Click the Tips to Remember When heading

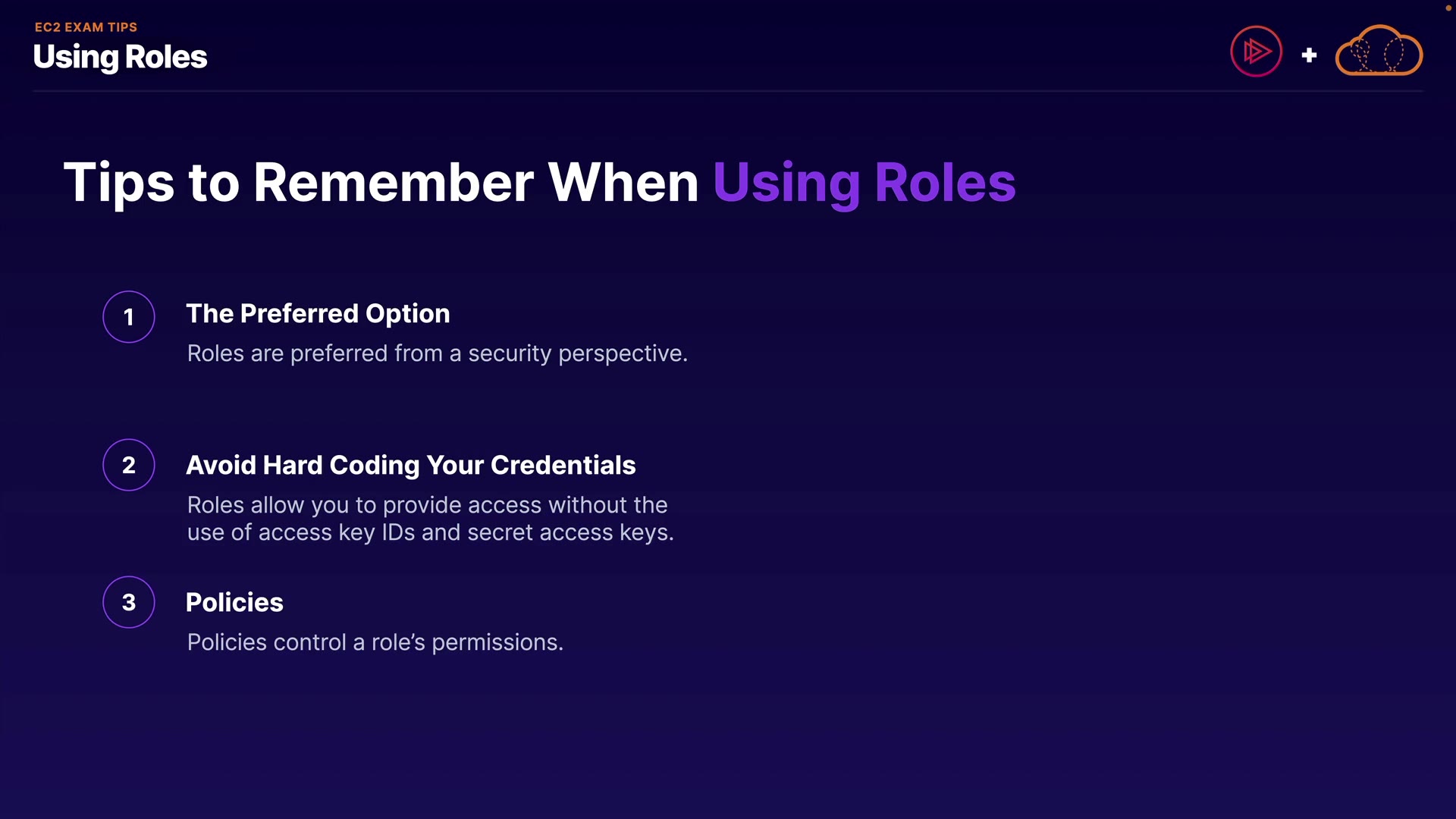click(x=381, y=183)
